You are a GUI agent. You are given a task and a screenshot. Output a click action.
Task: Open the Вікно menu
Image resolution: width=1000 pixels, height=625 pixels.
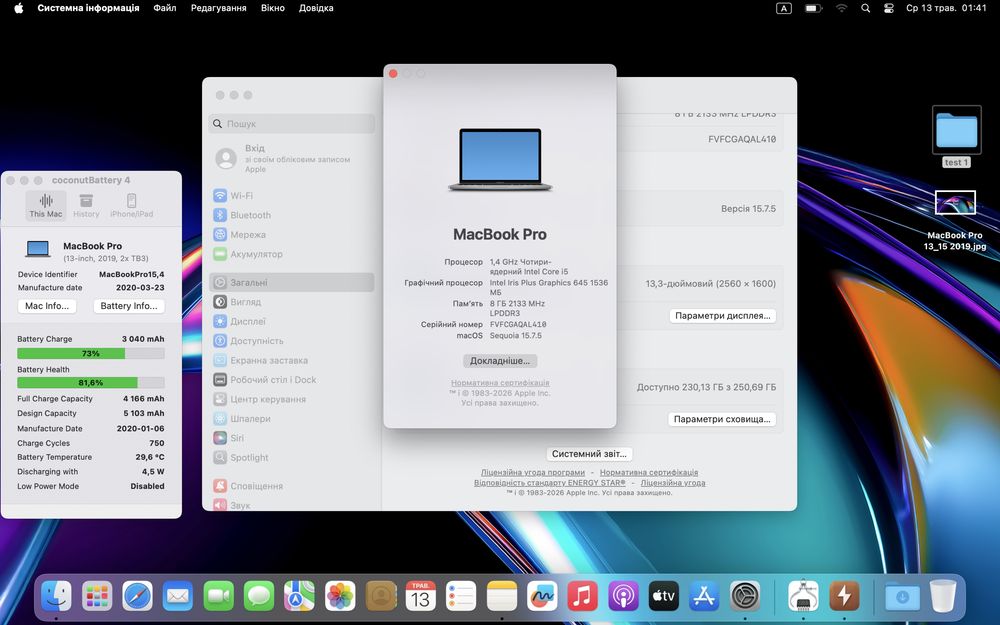[272, 8]
